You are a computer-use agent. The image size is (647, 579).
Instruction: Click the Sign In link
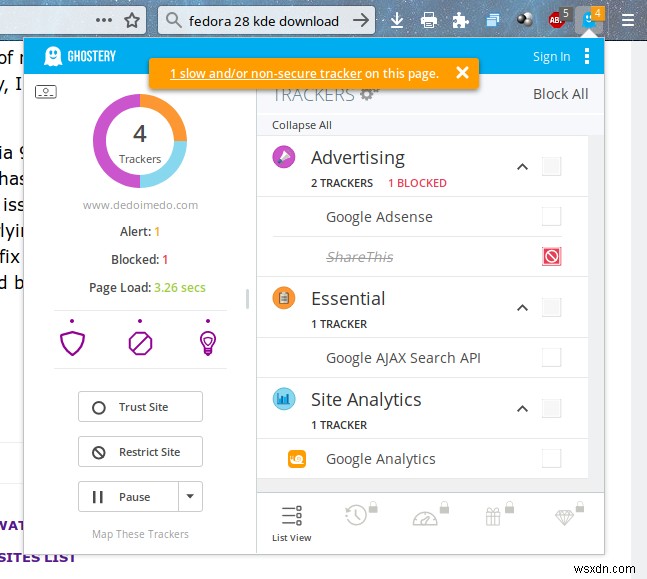[x=551, y=57]
